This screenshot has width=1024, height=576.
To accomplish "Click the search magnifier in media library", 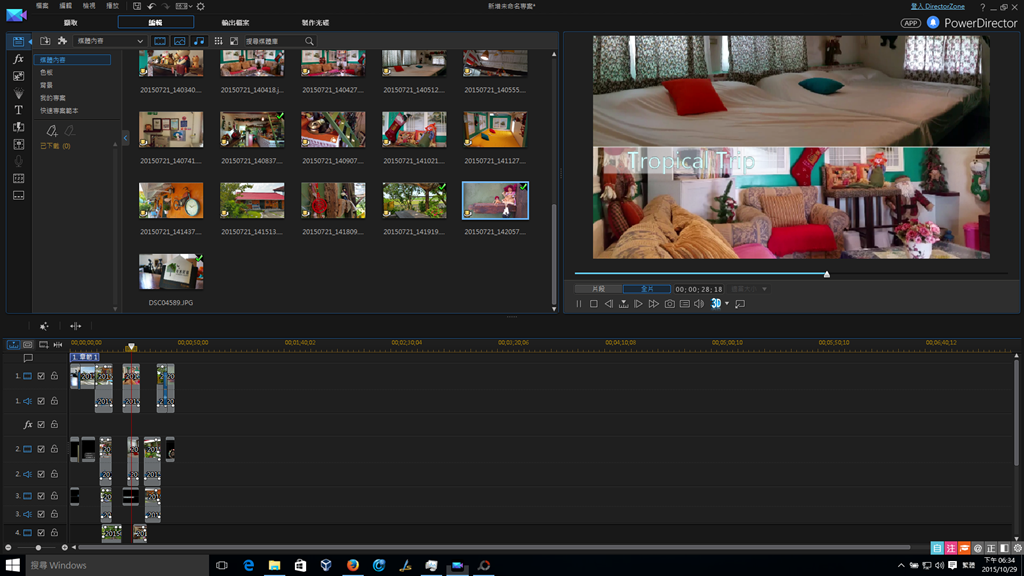I will point(310,41).
